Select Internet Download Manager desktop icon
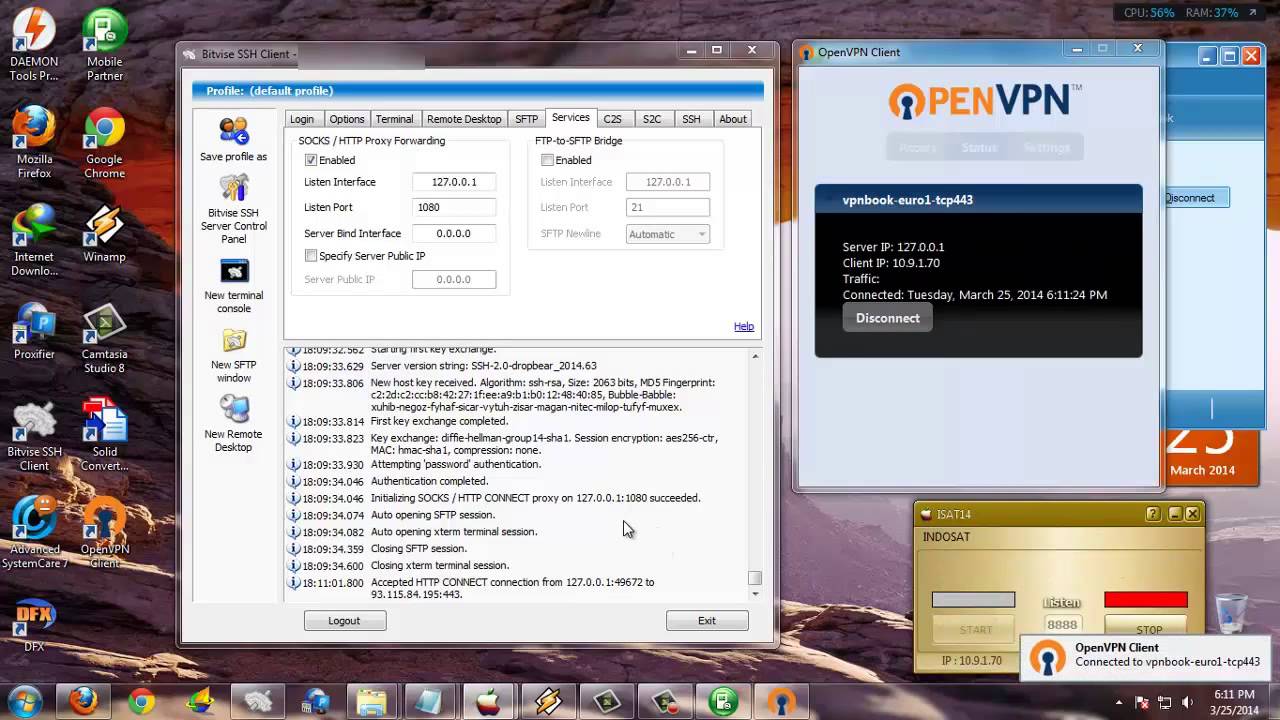The height and width of the screenshot is (720, 1280). pos(34,240)
